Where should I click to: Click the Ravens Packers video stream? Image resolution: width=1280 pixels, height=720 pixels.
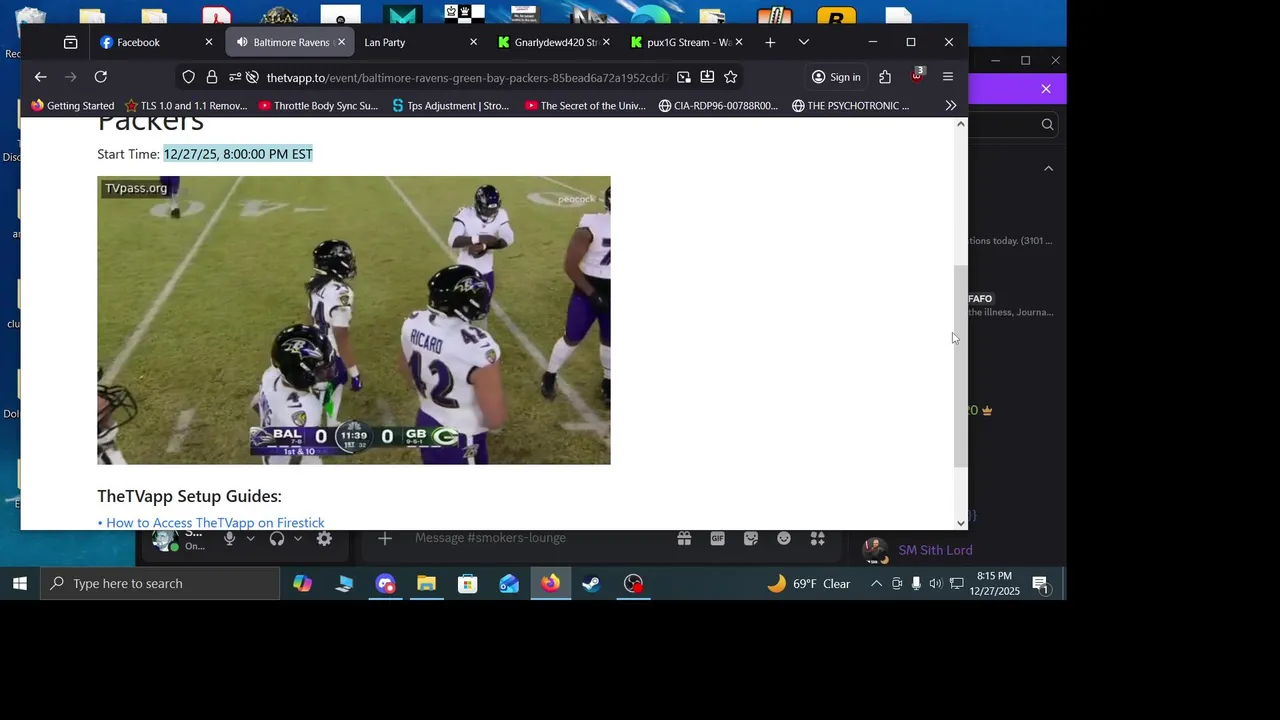click(x=354, y=320)
